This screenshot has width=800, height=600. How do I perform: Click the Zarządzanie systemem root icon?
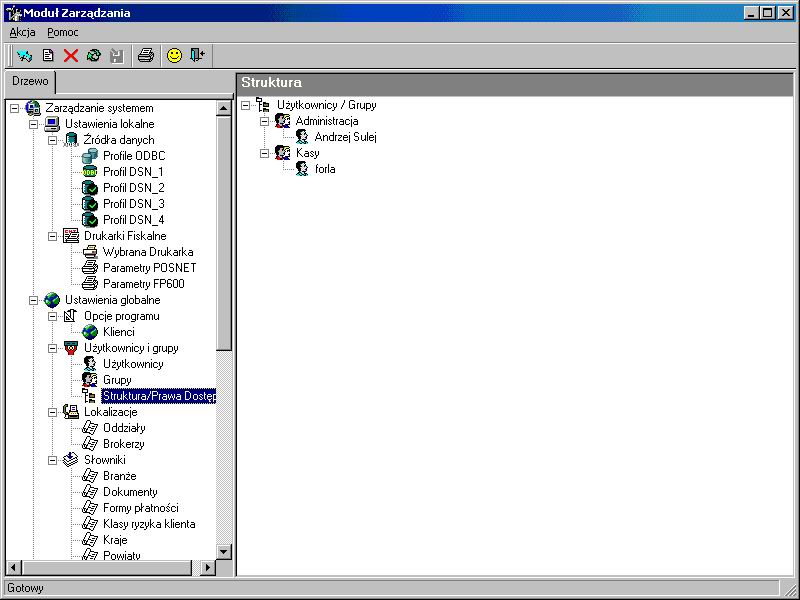pos(33,108)
